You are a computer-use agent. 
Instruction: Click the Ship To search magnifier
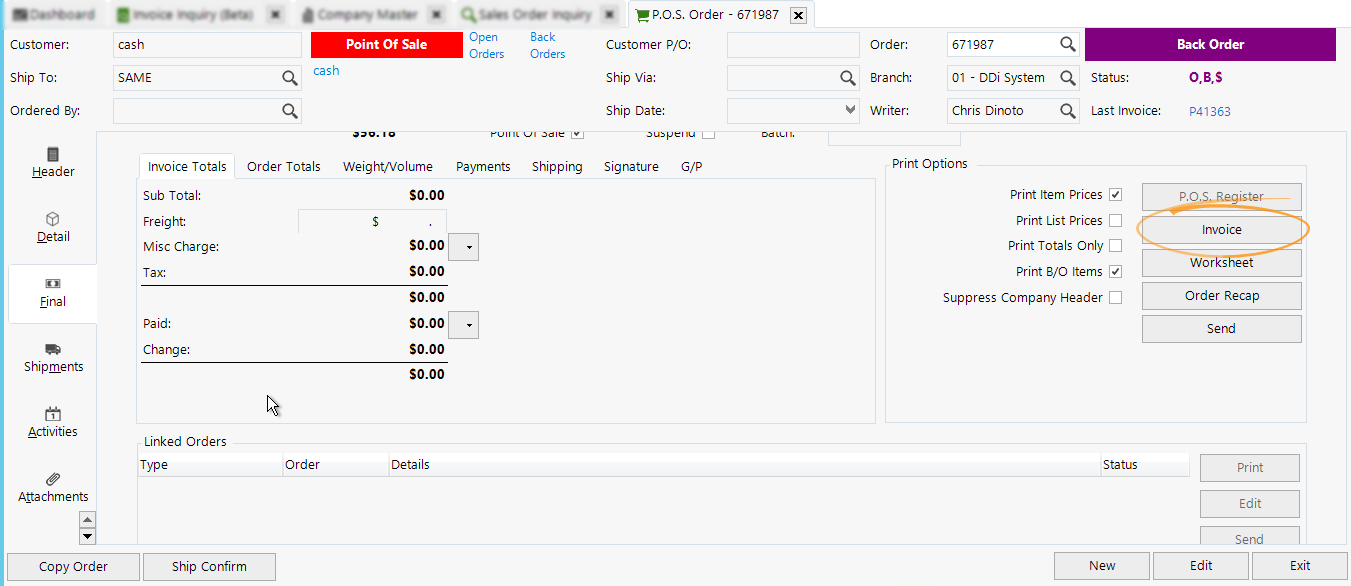(x=290, y=77)
